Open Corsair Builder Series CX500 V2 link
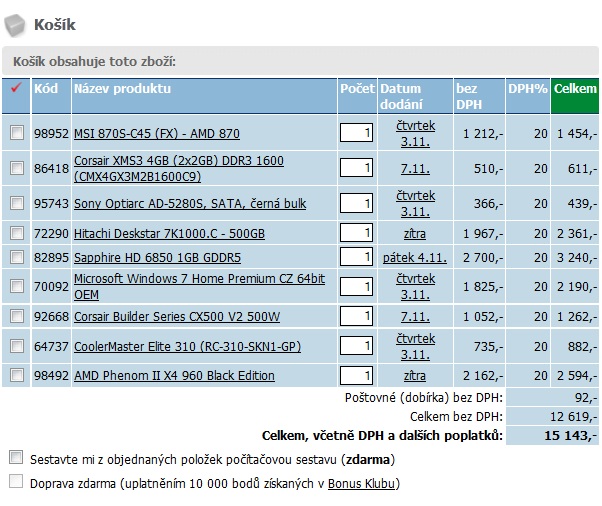 pos(177,316)
